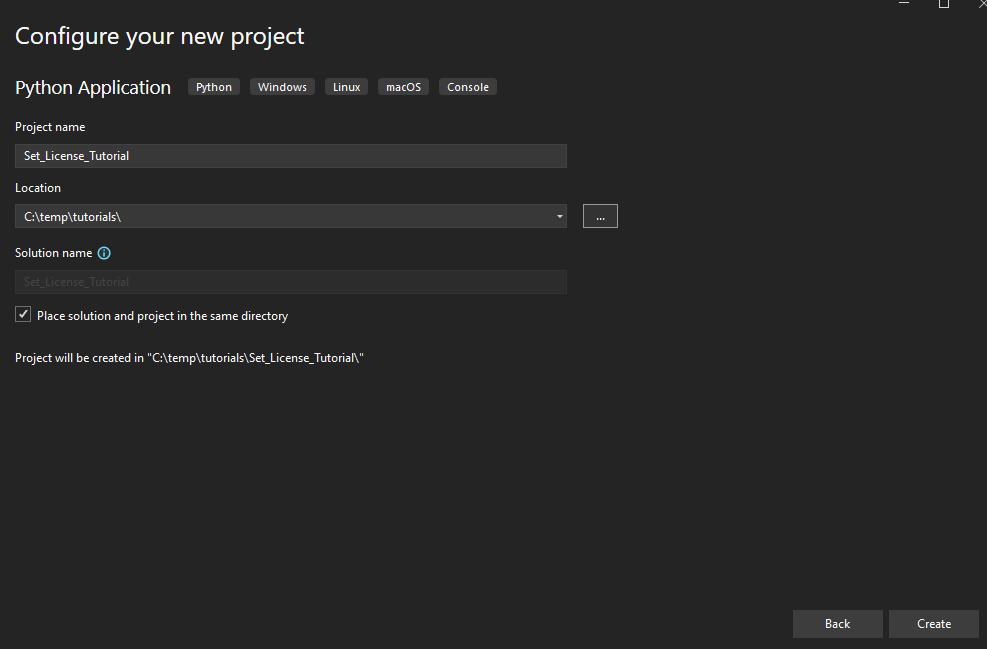Viewport: 987px width, 649px height.
Task: Click the Solution name label
Action: [54, 253]
